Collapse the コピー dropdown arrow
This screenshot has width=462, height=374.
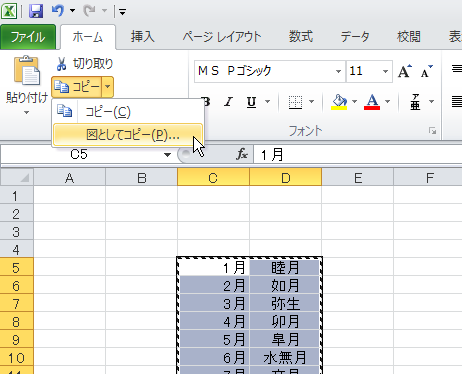coord(108,87)
